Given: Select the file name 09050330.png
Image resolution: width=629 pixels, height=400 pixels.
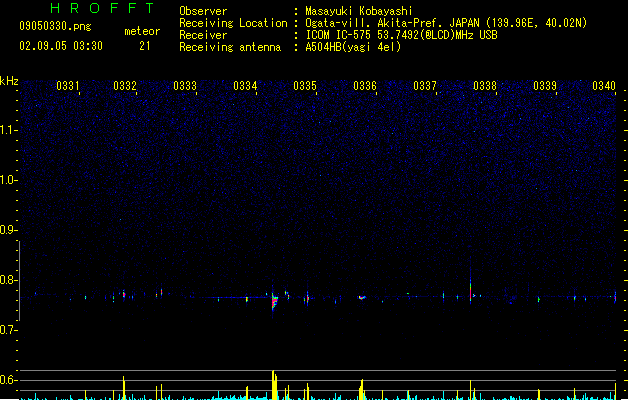Looking at the screenshot, I should tap(55, 26).
